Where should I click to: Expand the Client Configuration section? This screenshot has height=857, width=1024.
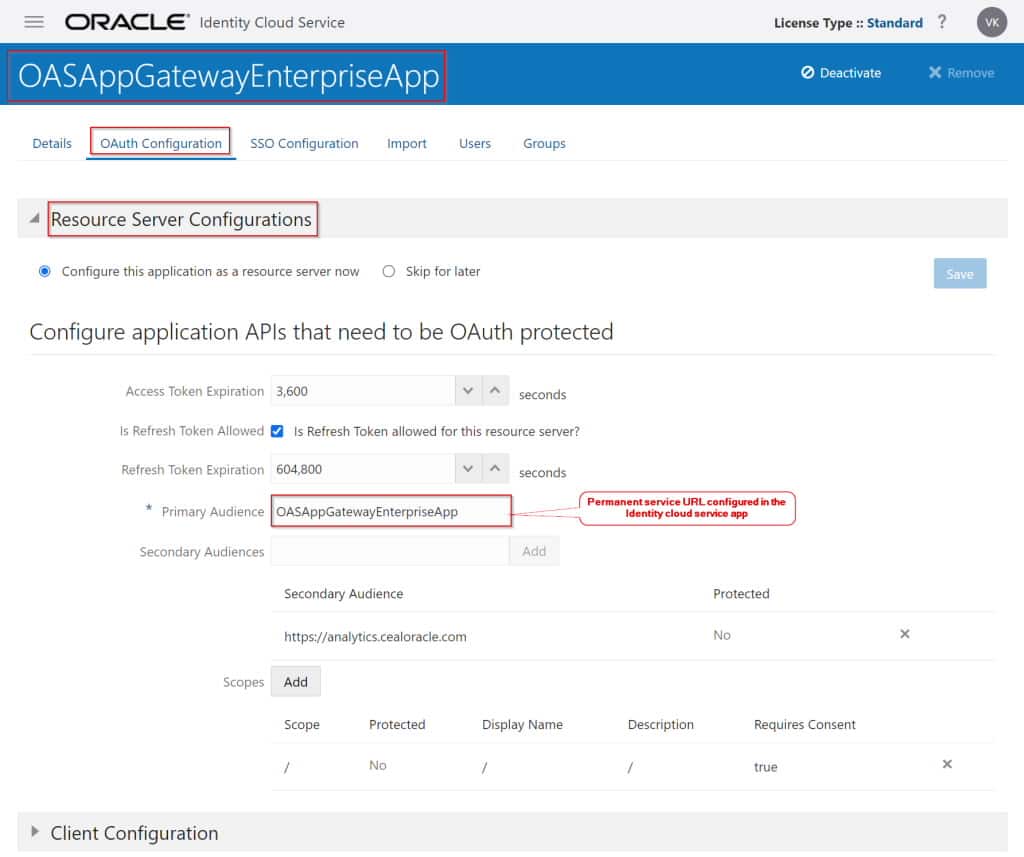(35, 833)
